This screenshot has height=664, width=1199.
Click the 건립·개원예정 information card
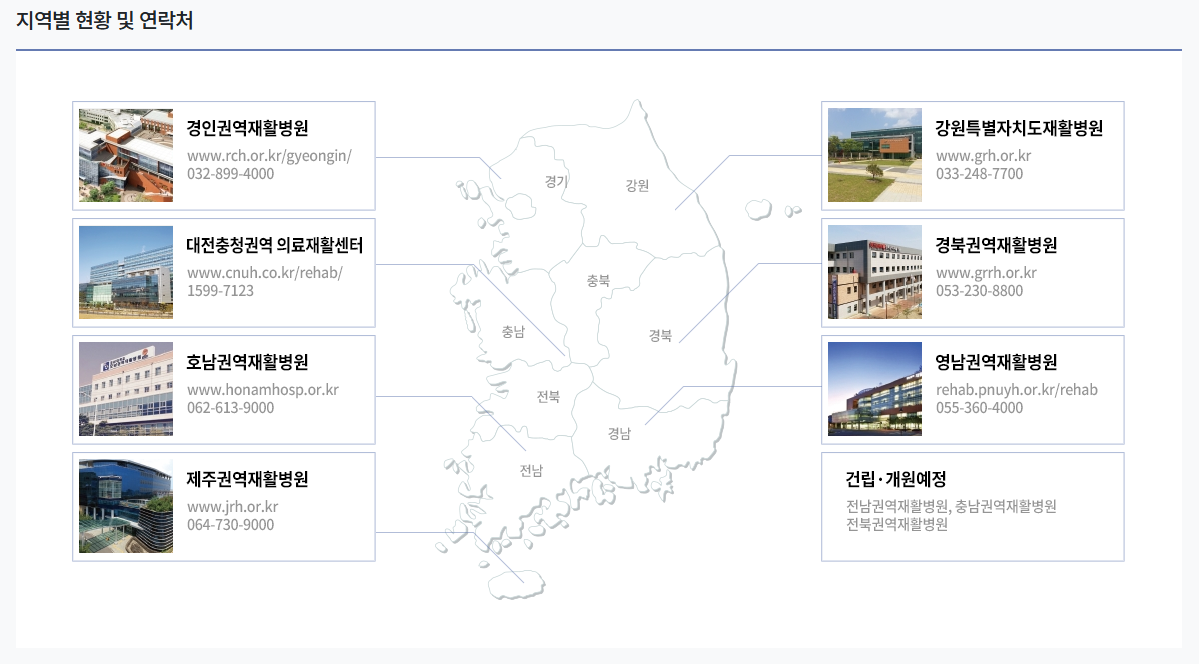[972, 506]
